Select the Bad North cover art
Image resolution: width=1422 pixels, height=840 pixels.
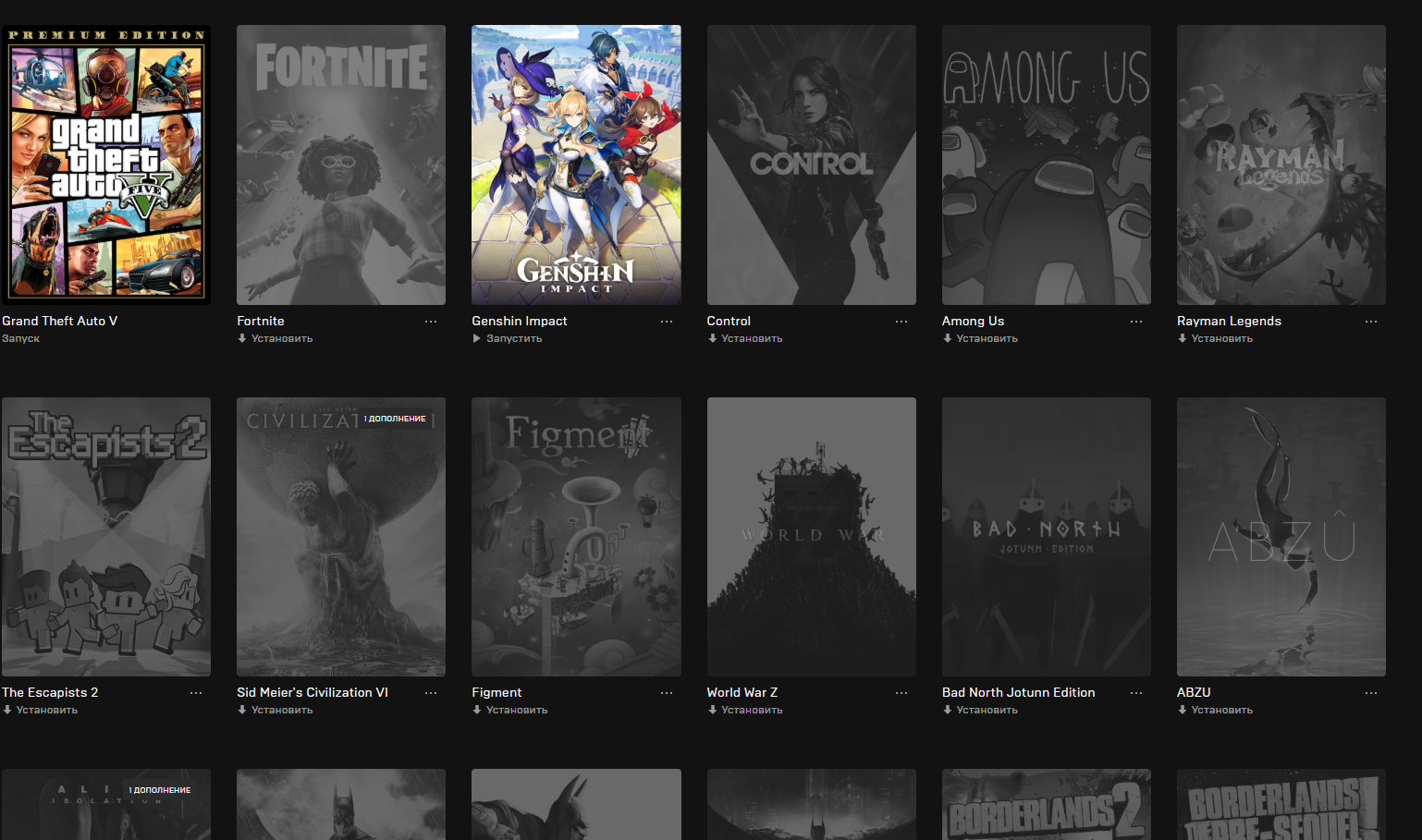pos(1047,537)
